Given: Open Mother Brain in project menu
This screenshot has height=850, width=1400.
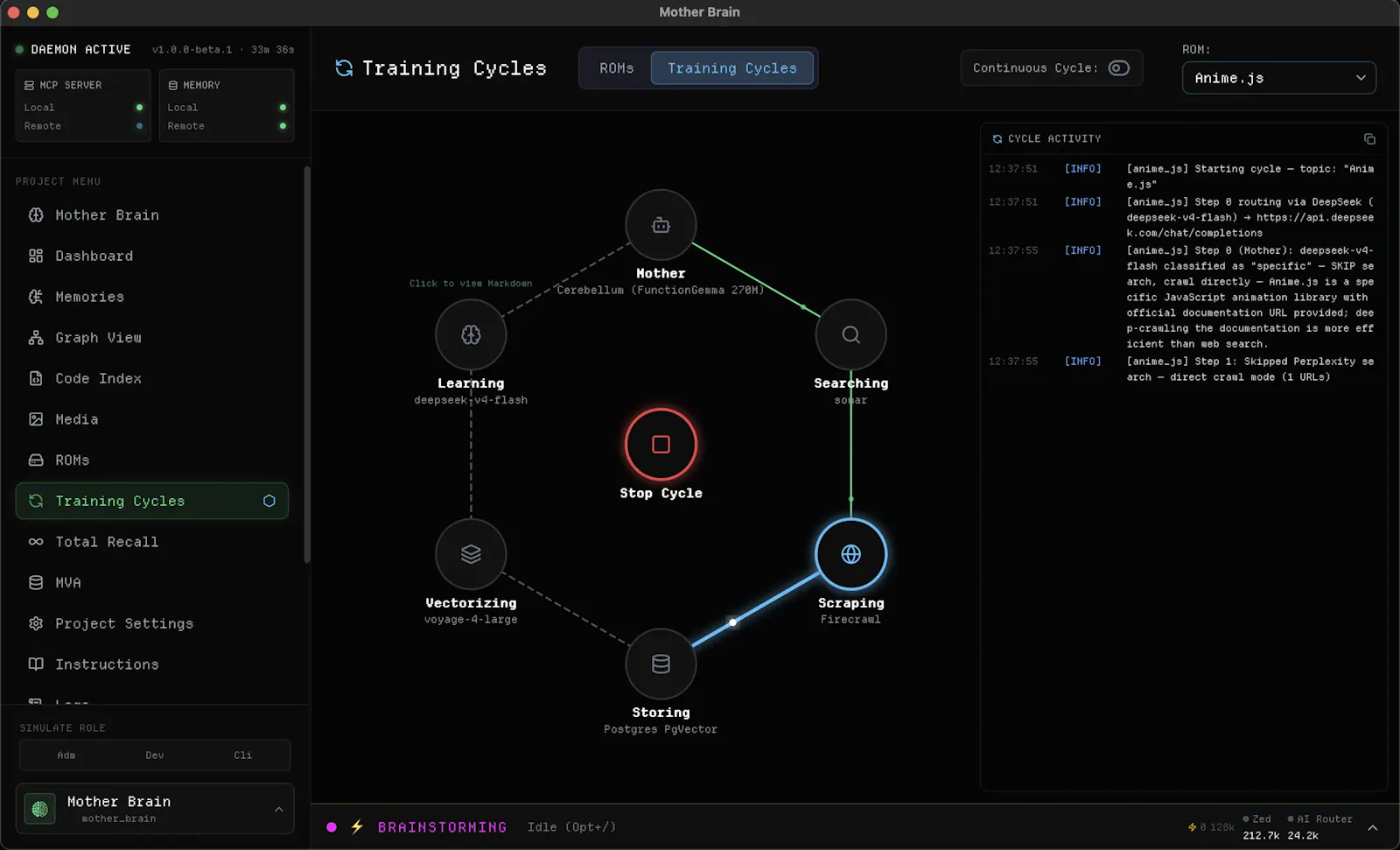Looking at the screenshot, I should click(152, 215).
